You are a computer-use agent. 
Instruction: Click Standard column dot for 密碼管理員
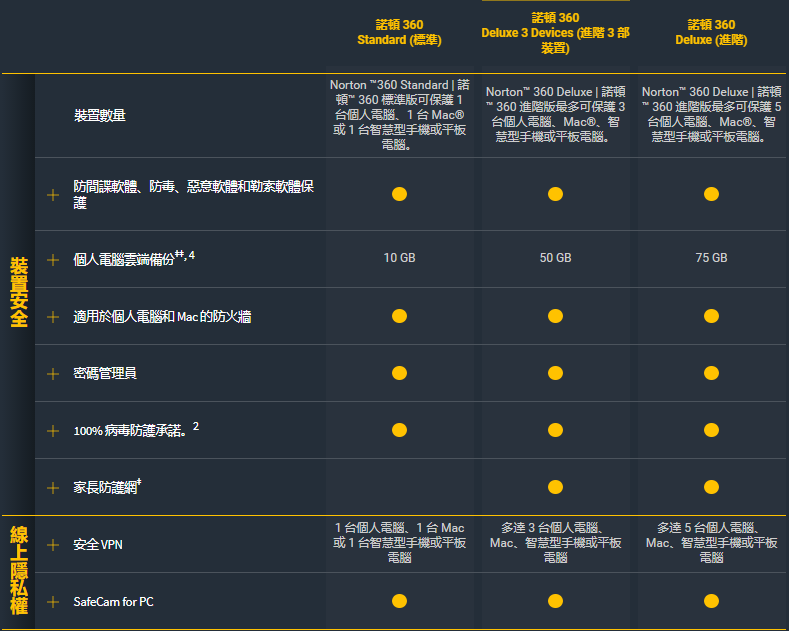(x=399, y=373)
